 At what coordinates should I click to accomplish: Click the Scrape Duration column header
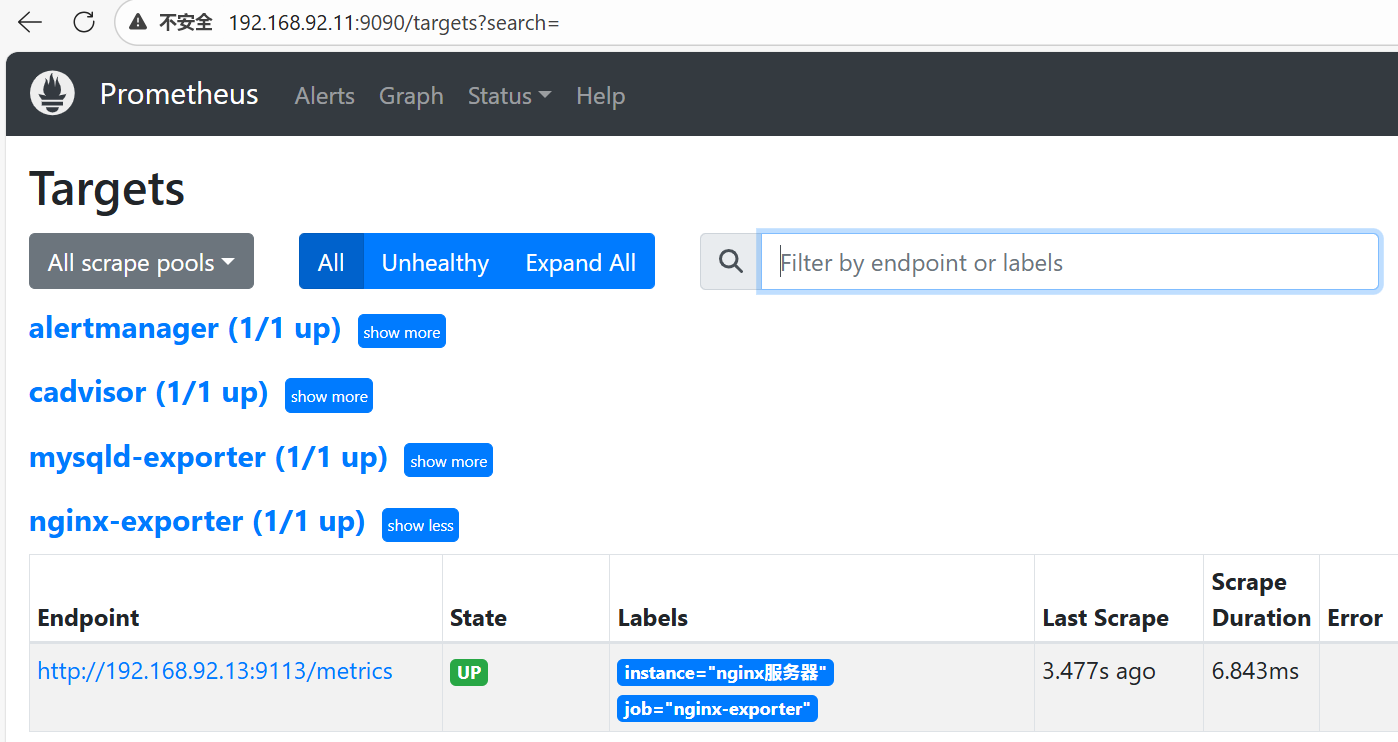click(1261, 600)
